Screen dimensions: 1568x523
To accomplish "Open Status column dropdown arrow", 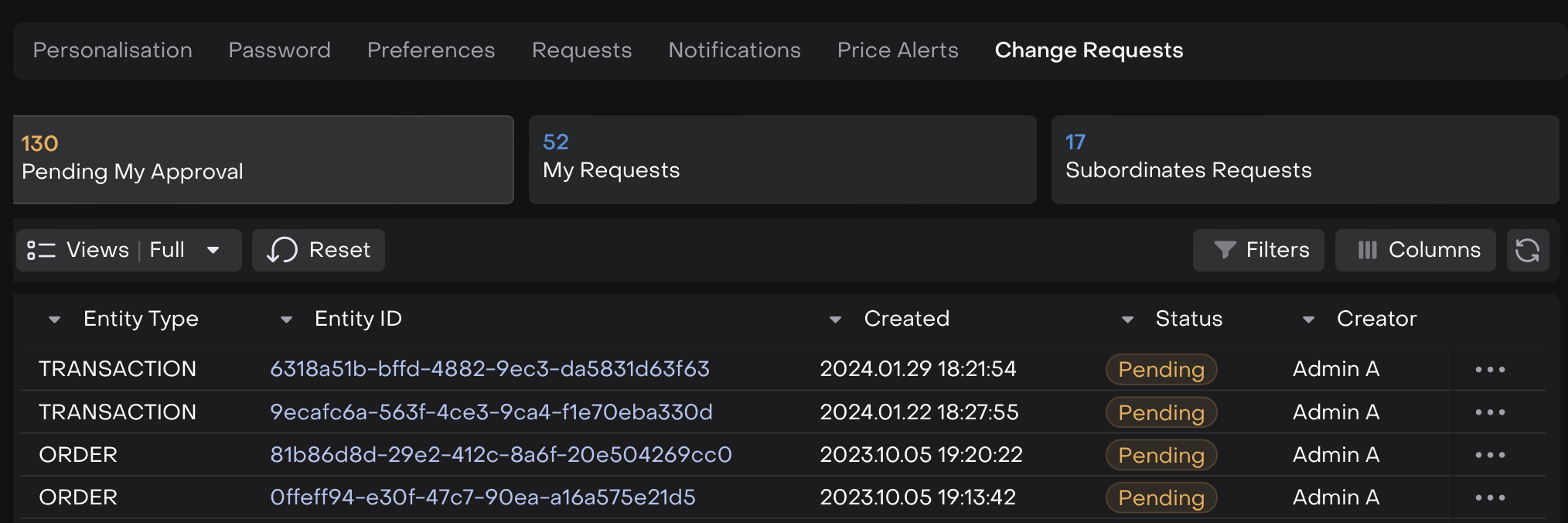I will click(1127, 320).
